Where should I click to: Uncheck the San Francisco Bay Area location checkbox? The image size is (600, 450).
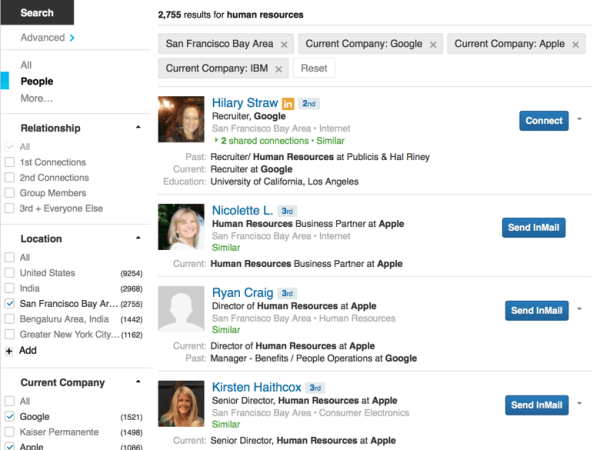[x=10, y=303]
